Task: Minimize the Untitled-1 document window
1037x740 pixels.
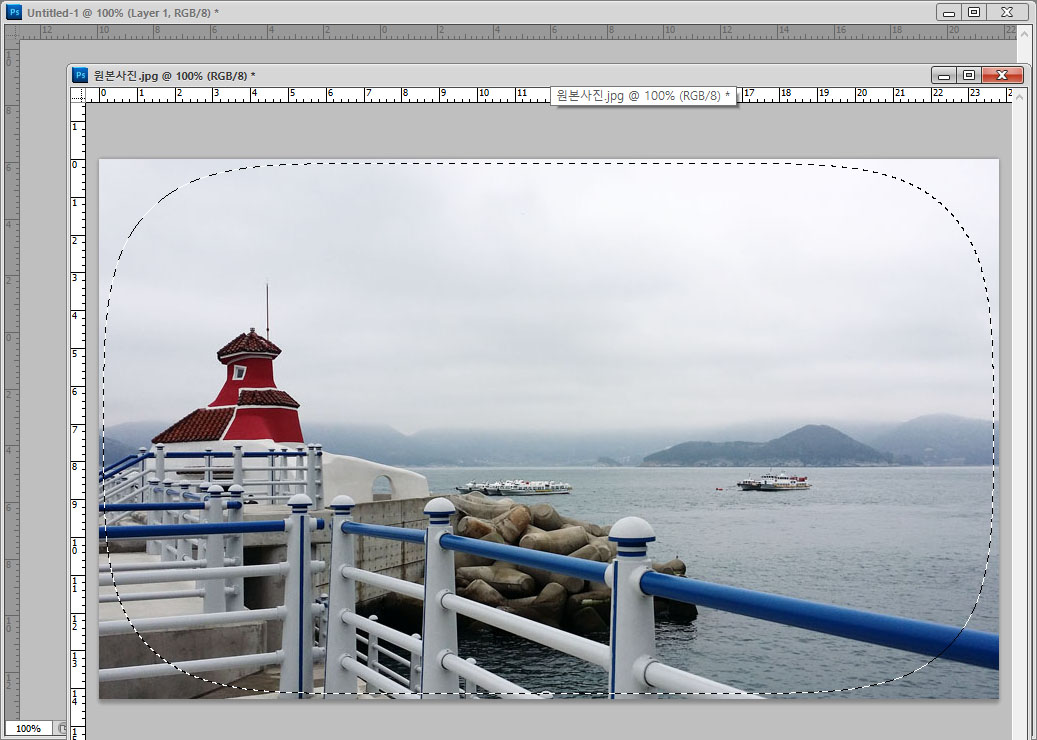Action: coord(949,13)
